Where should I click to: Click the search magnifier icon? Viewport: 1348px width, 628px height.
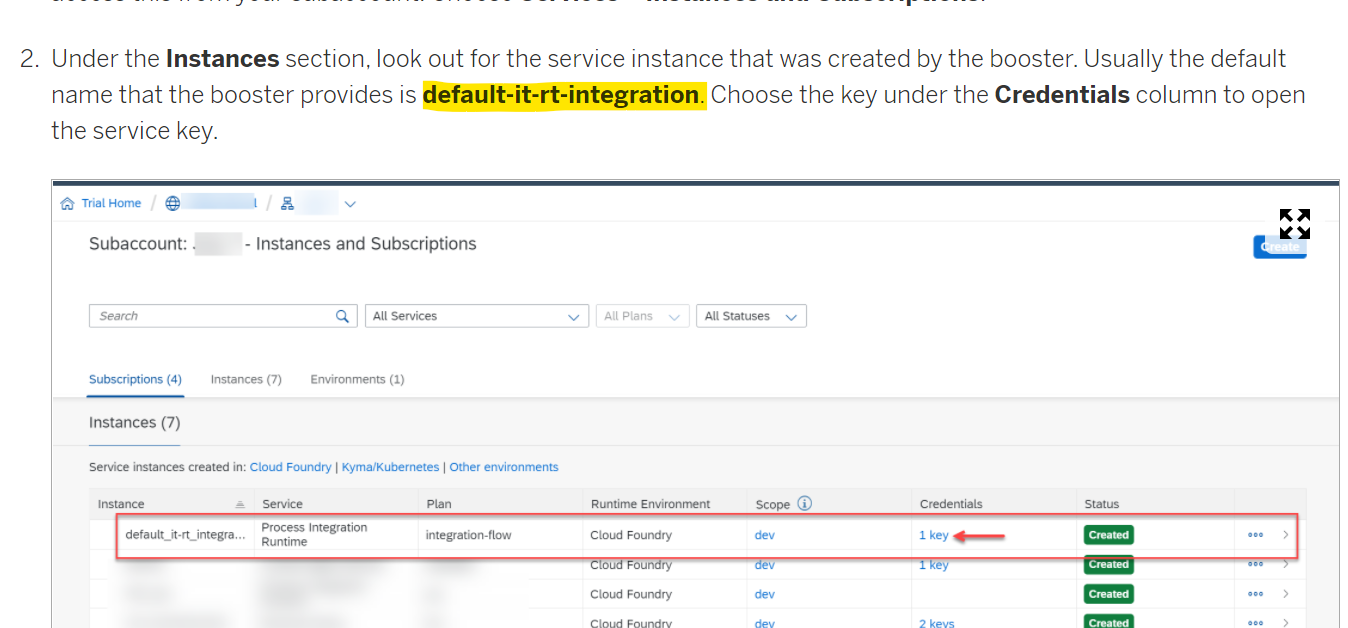[344, 315]
